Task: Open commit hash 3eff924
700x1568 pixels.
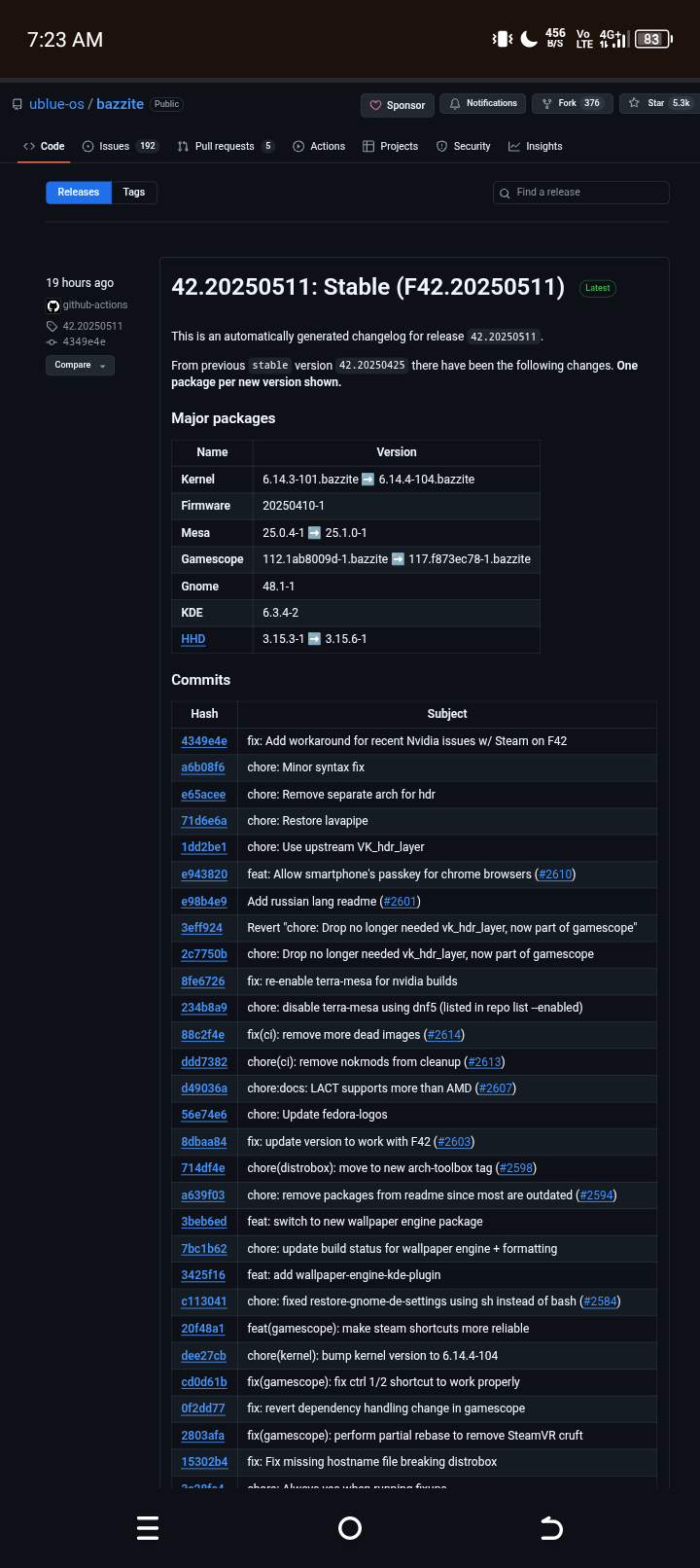Action: (202, 928)
